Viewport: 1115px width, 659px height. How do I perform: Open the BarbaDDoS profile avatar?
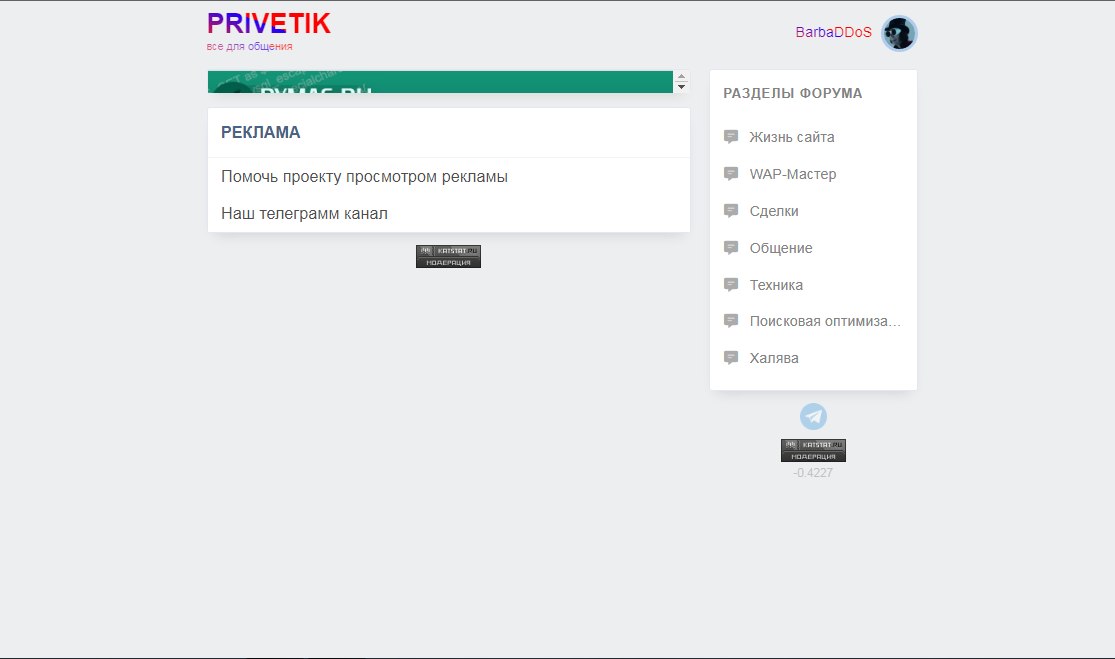899,33
